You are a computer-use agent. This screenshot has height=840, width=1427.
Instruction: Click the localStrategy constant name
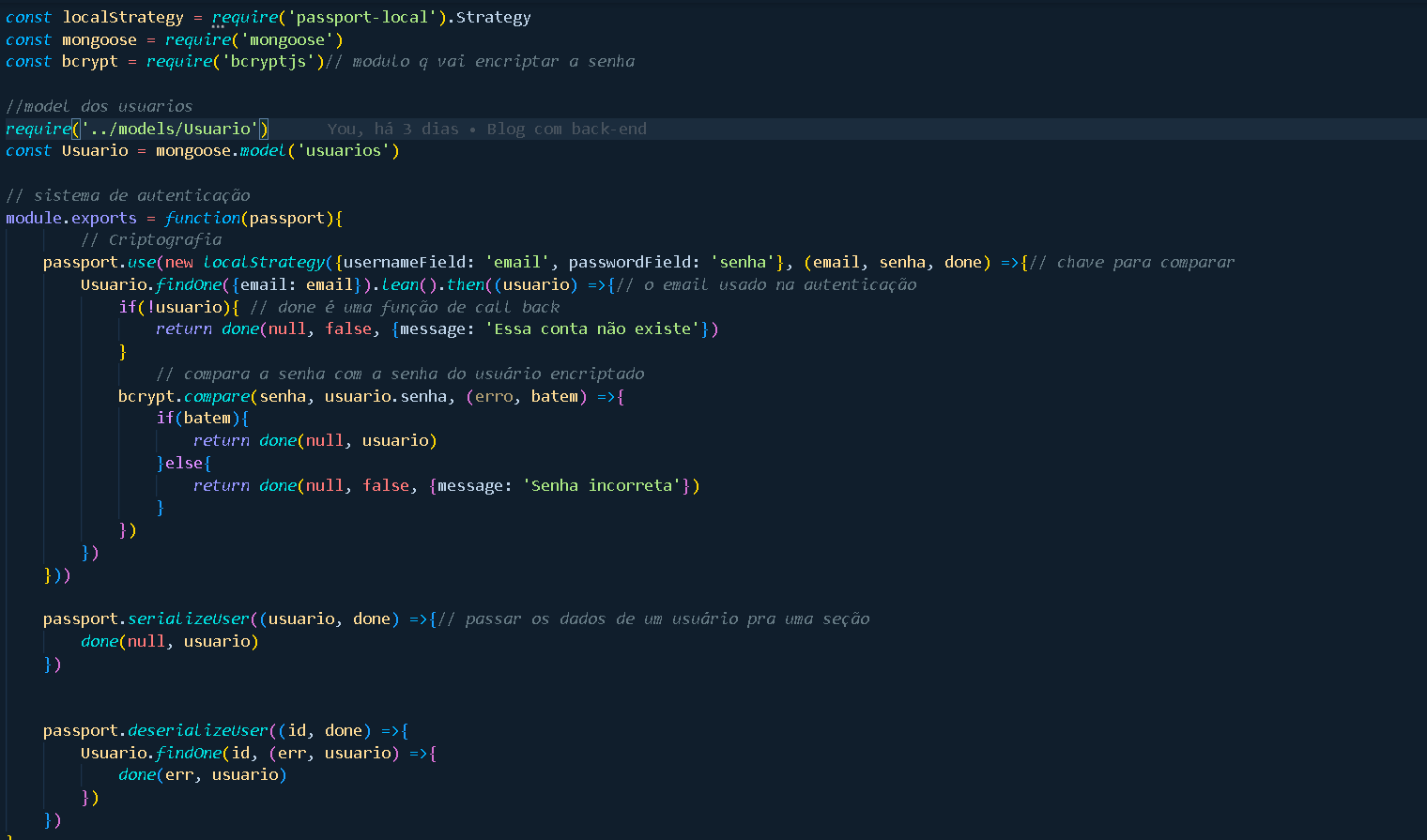pyautogui.click(x=123, y=17)
